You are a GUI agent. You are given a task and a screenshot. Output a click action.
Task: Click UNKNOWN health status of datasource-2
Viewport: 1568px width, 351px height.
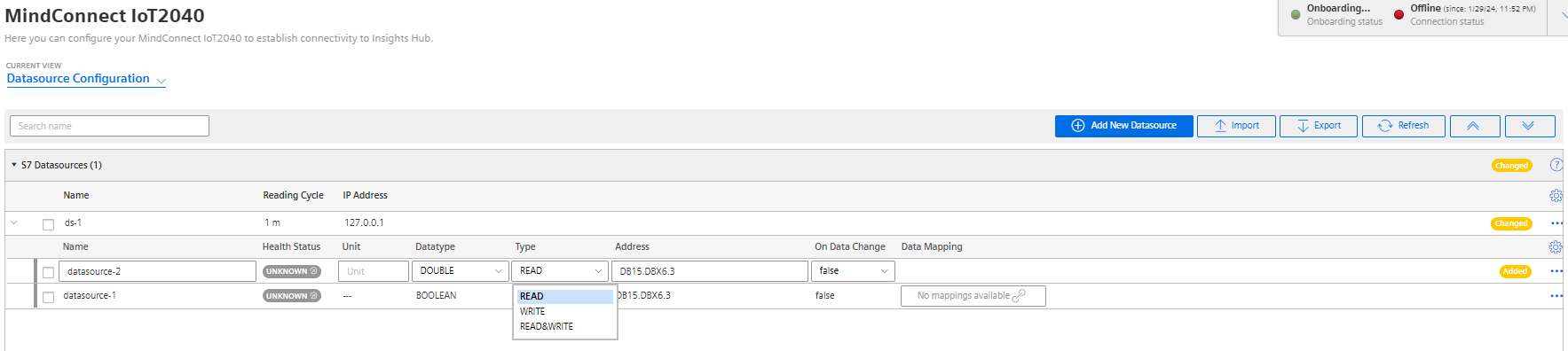pos(291,271)
